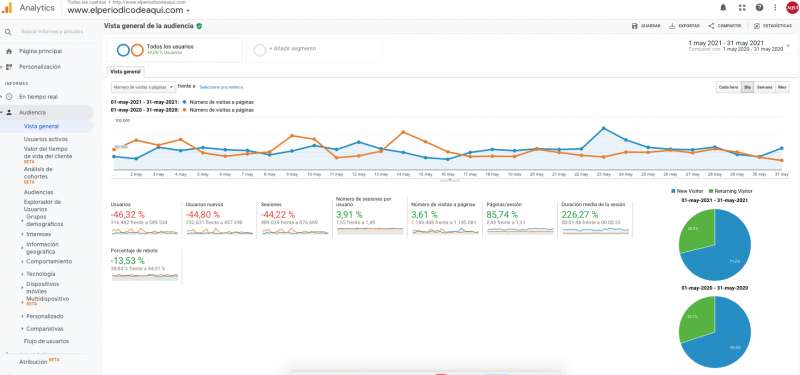Open the three-dot more options menu
Screen dimensions: 800x375
[775, 8]
